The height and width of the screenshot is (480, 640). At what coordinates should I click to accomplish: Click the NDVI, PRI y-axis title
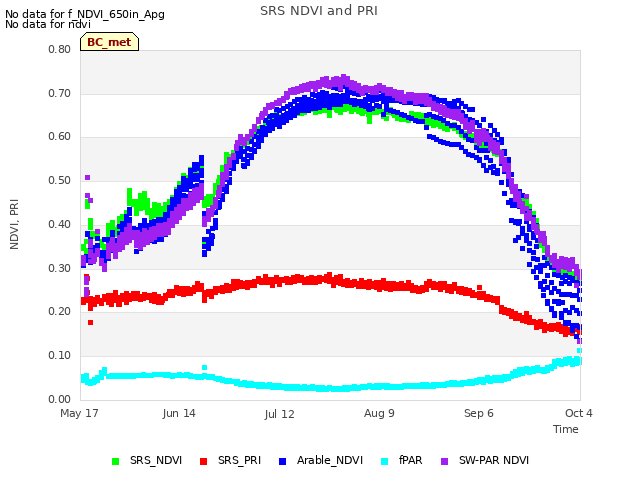(x=14, y=224)
